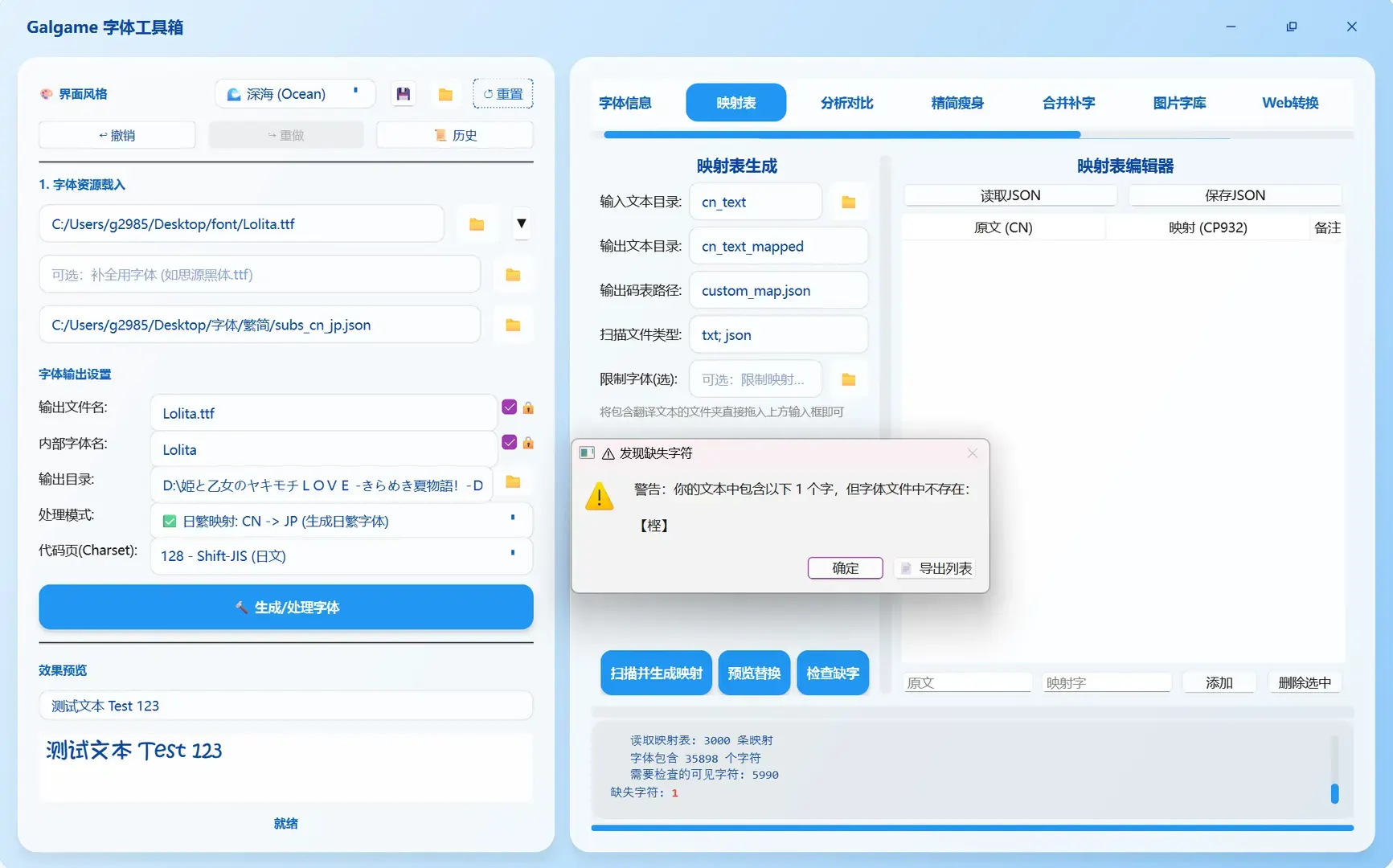Screen dimensions: 1393x868
Task: Click the interface style palette icon
Action: [46, 94]
